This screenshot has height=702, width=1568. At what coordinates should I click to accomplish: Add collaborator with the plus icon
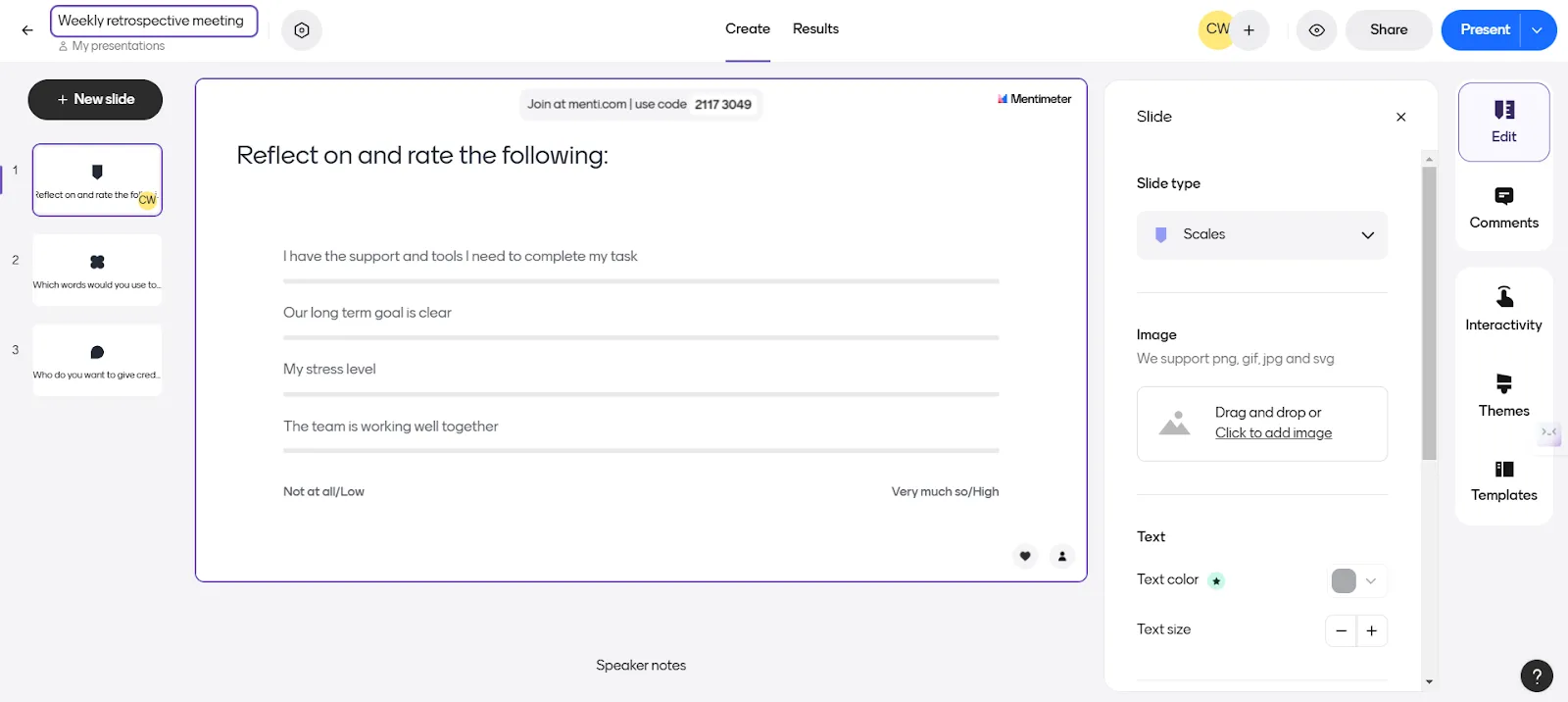click(x=1249, y=30)
